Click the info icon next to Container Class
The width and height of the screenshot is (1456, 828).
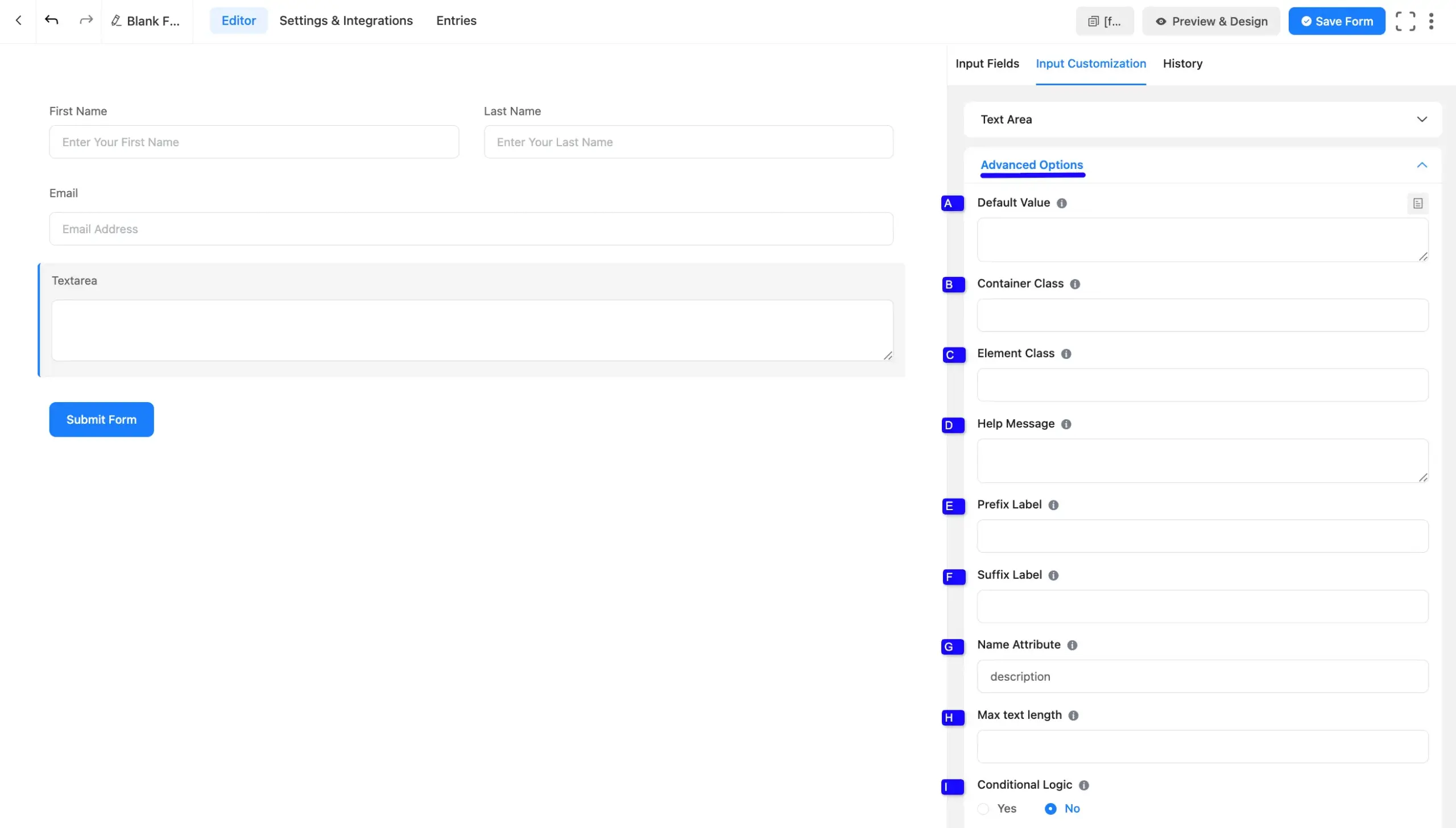coord(1075,284)
